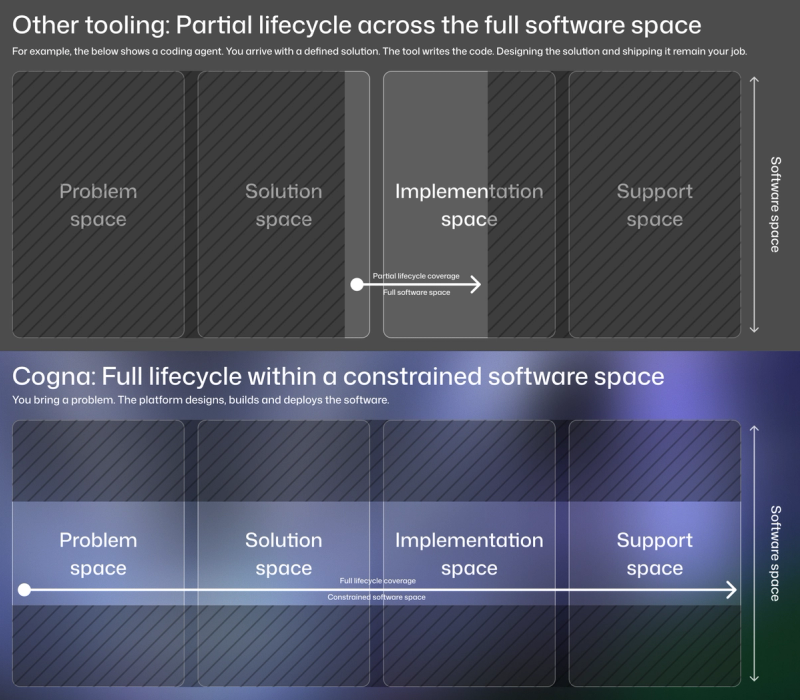800x700 pixels.
Task: Click the 'Full lifecycle coverage' label
Action: (378, 581)
